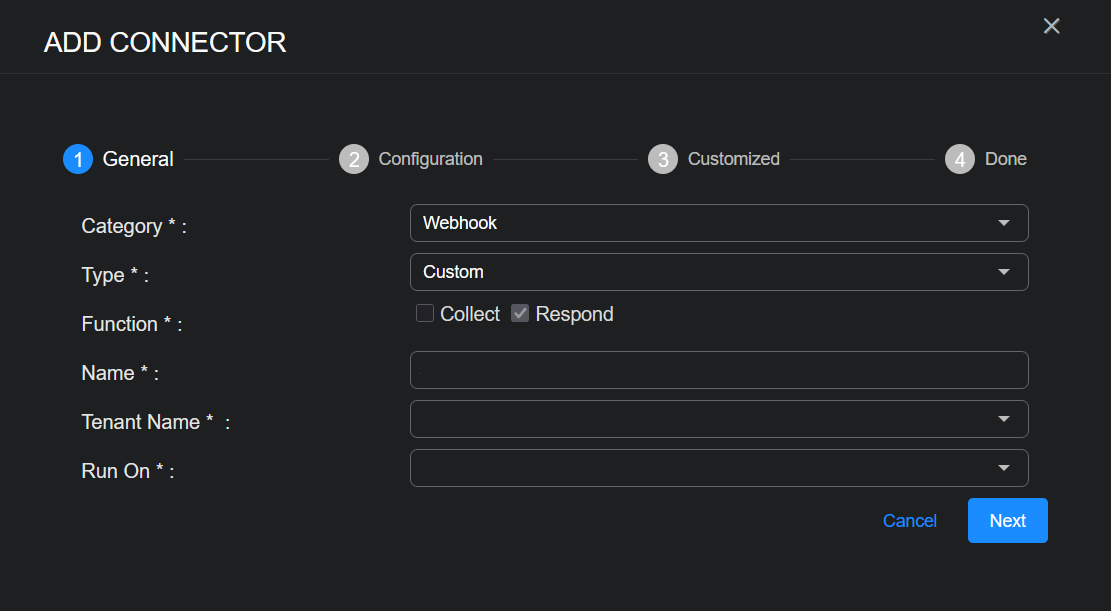This screenshot has height=611, width=1111.
Task: Click the arrow on the Category field
Action: click(1004, 223)
